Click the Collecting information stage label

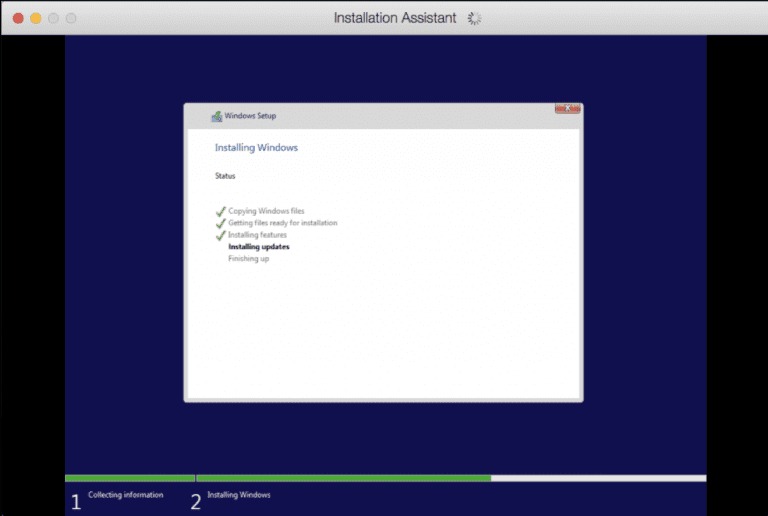click(x=125, y=495)
